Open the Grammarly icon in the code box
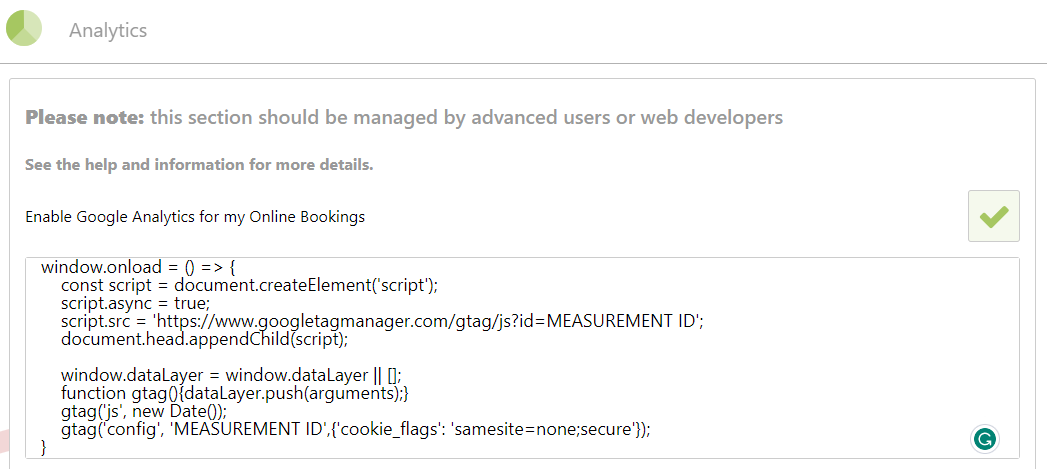Image resolution: width=1047 pixels, height=469 pixels. [985, 439]
